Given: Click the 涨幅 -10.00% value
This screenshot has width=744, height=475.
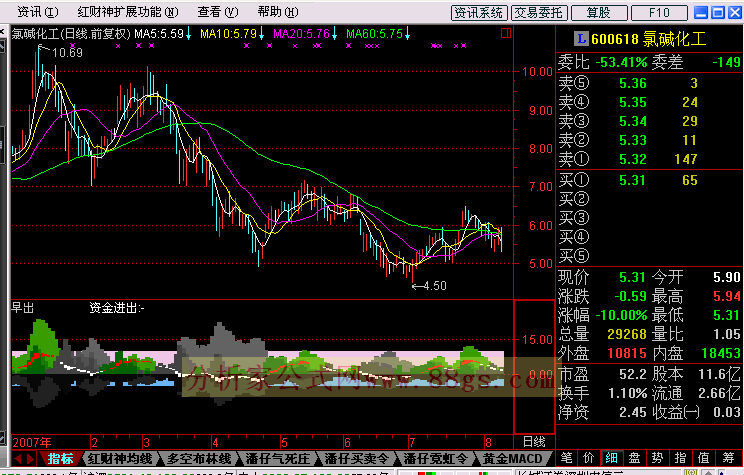Looking at the screenshot, I should pos(621,315).
